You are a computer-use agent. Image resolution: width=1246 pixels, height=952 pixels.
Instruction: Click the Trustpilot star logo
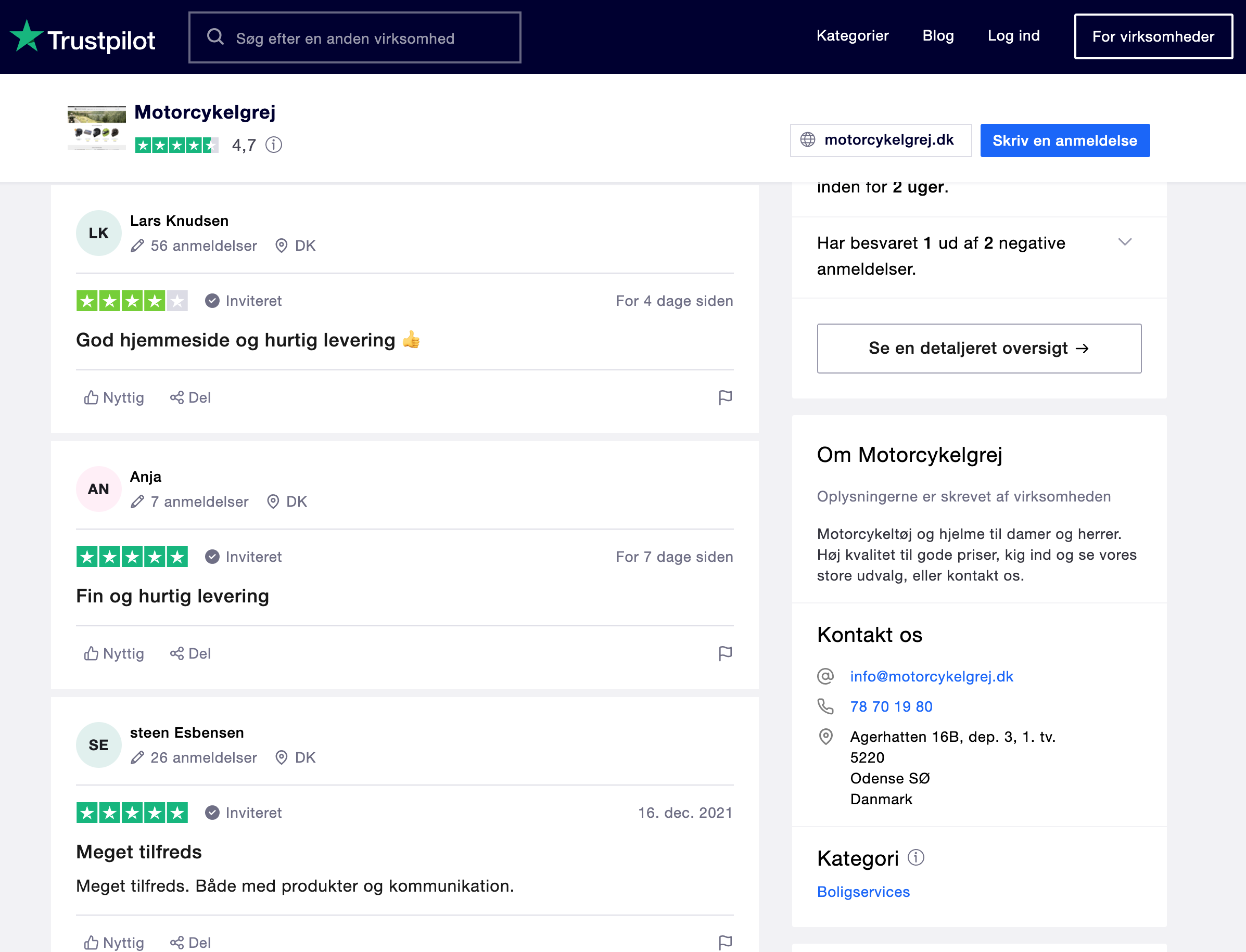pyautogui.click(x=26, y=36)
